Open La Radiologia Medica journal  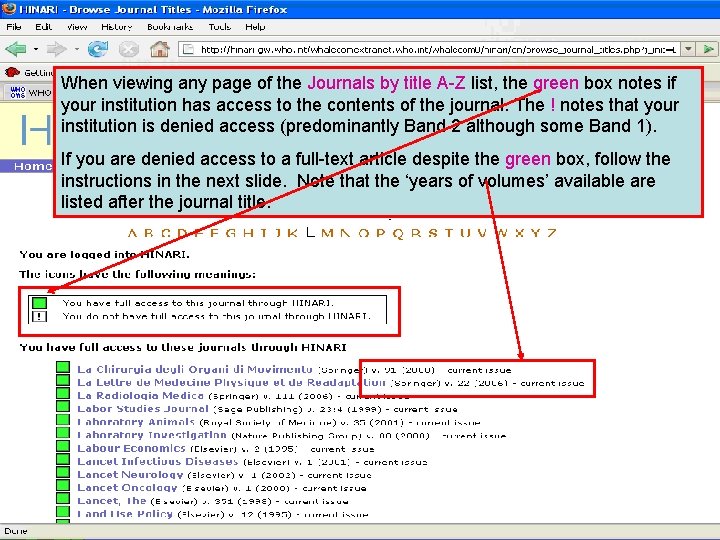point(140,396)
